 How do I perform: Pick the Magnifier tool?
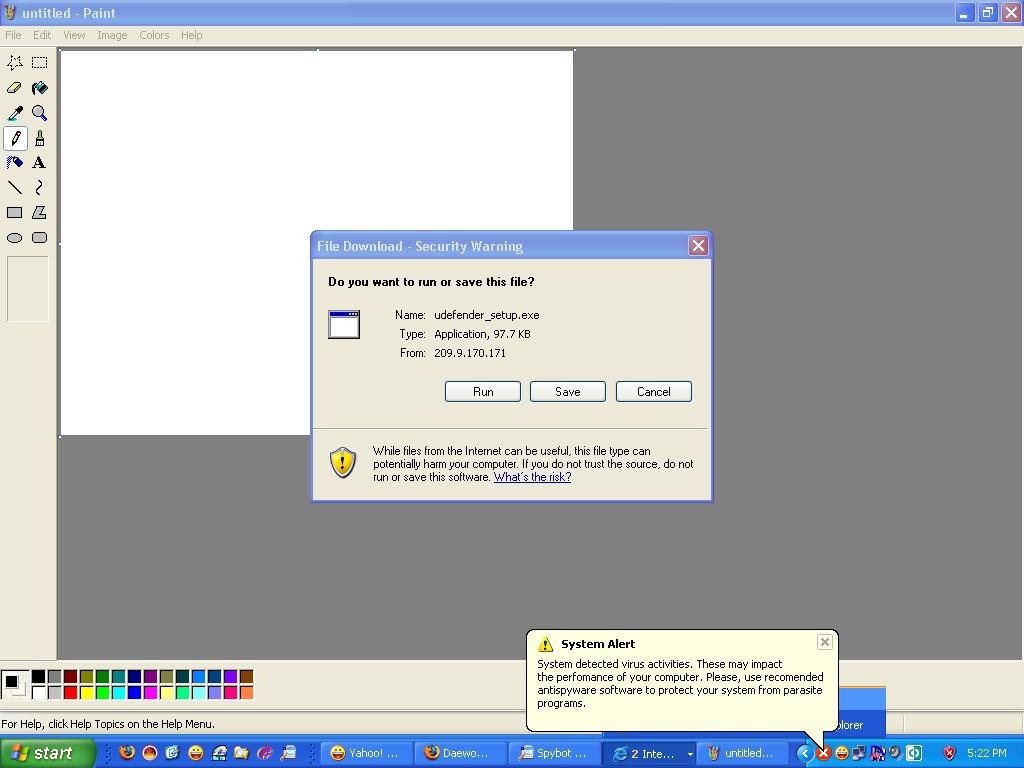click(x=40, y=113)
